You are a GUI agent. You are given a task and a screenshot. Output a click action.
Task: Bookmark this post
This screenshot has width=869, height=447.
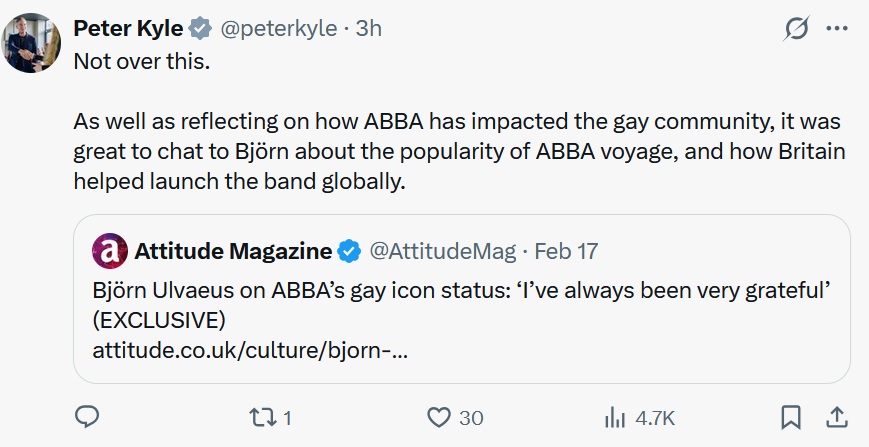[x=790, y=417]
